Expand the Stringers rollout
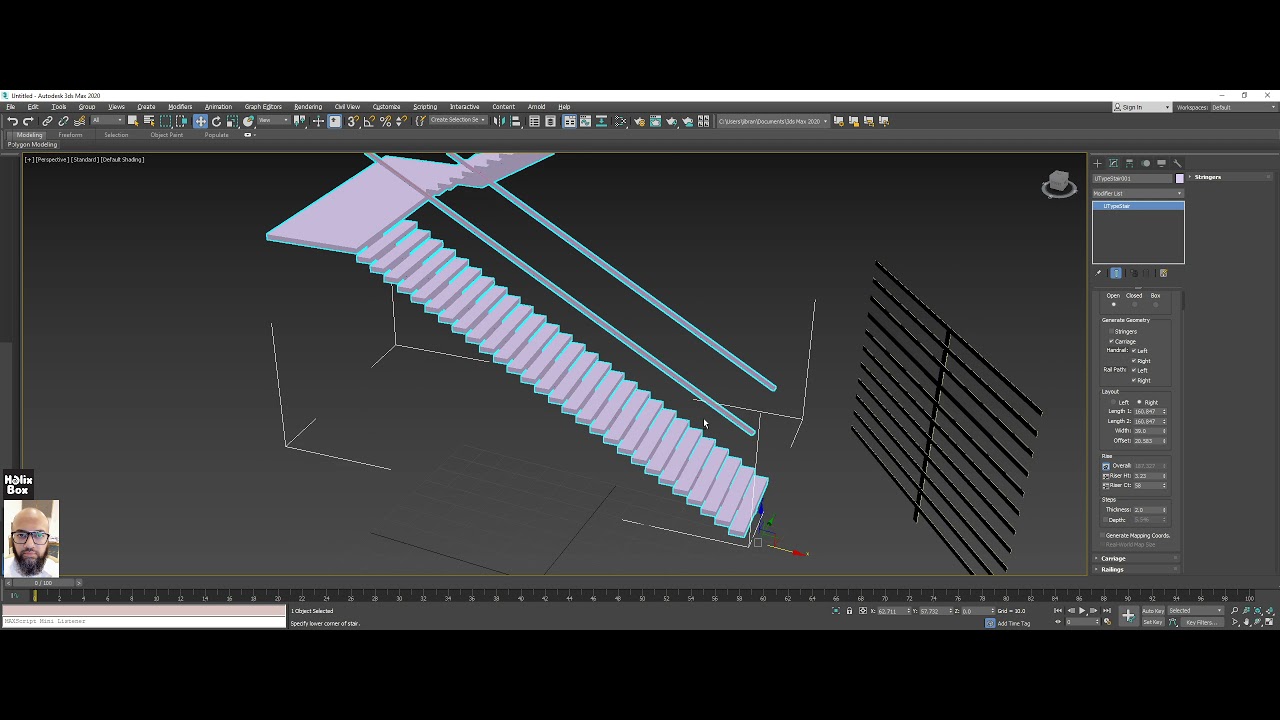The height and width of the screenshot is (720, 1280). (x=1229, y=177)
